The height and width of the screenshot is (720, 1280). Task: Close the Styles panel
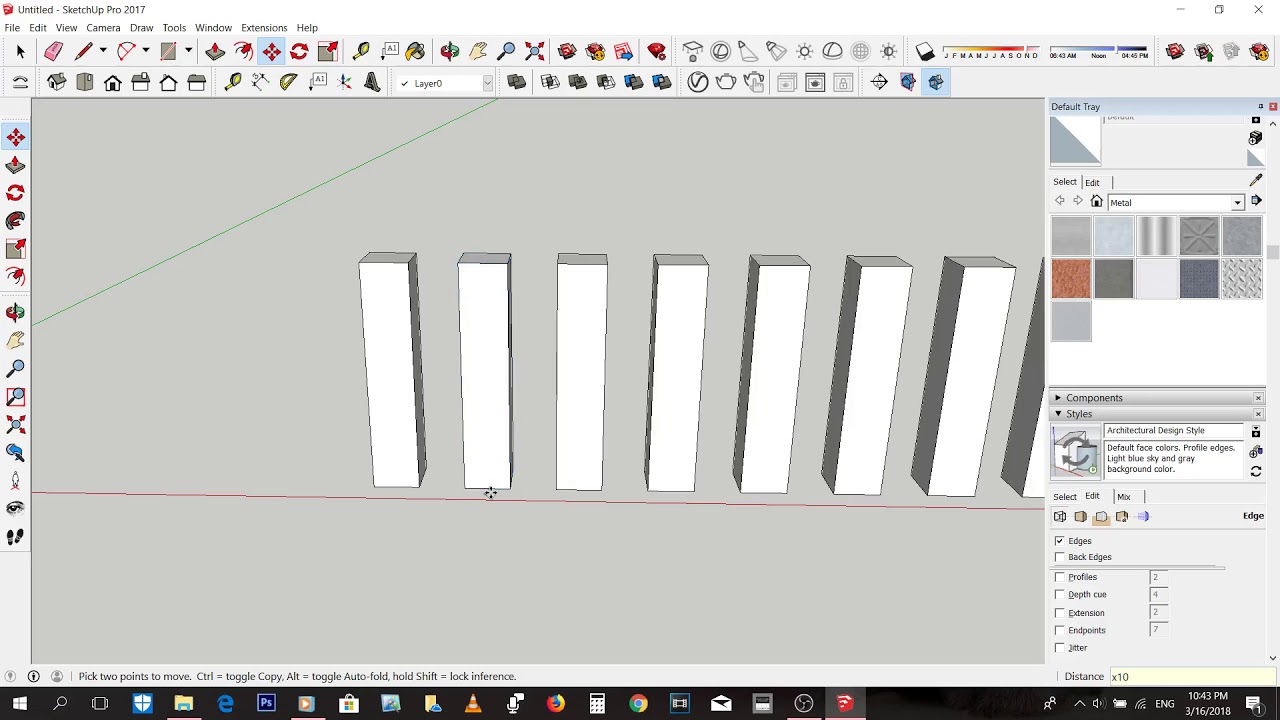coord(1258,414)
